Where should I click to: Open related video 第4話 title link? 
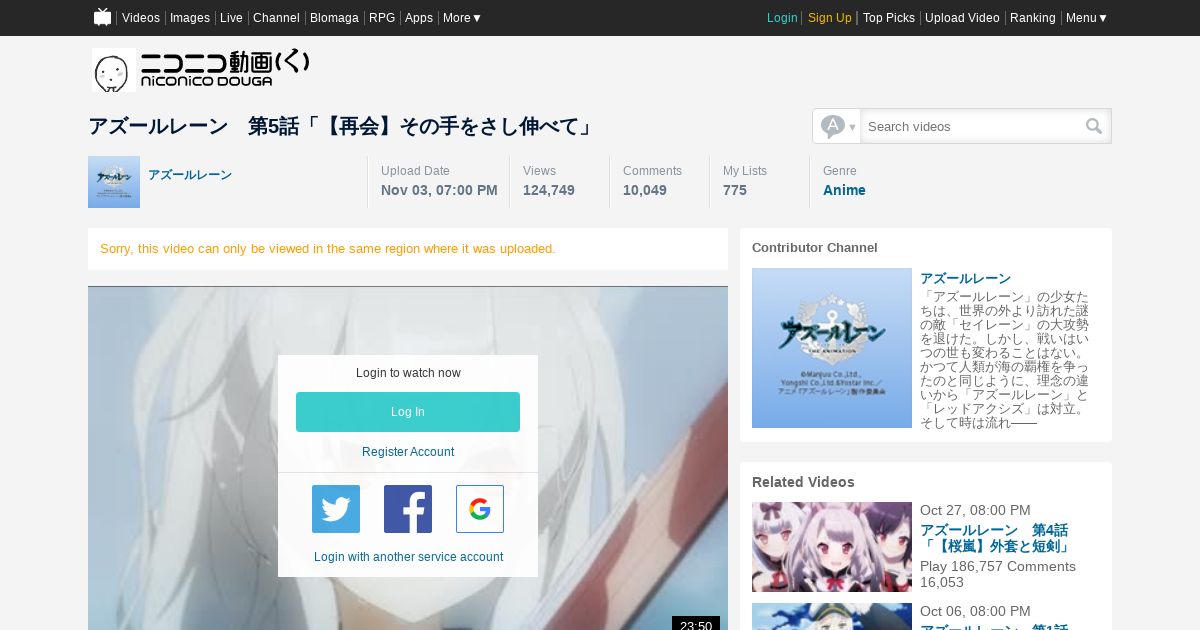[x=995, y=538]
